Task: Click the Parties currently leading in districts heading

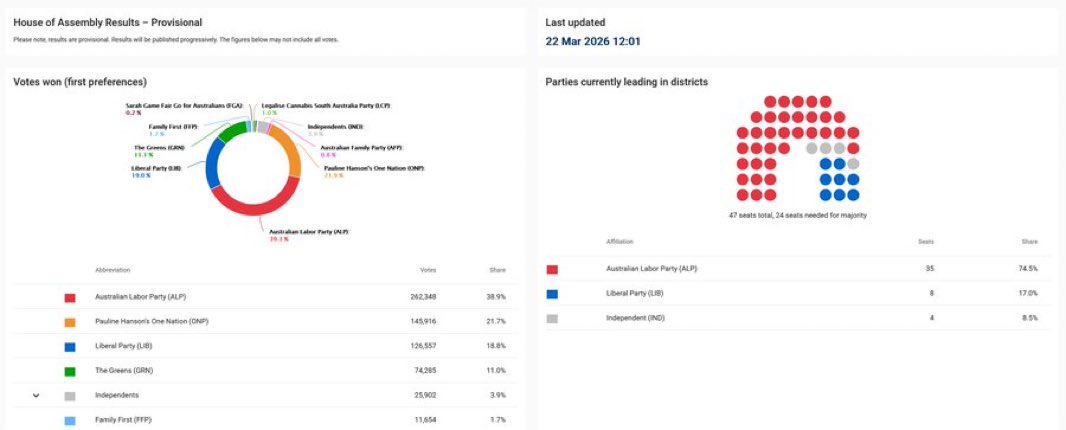Action: pos(627,82)
